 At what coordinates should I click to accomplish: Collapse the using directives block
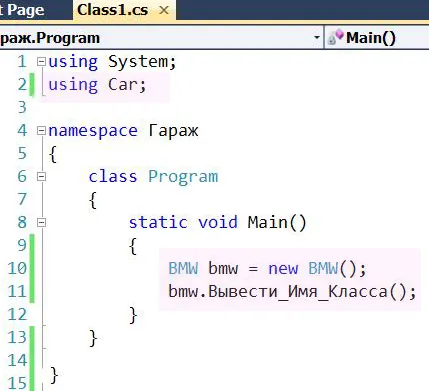click(x=41, y=62)
